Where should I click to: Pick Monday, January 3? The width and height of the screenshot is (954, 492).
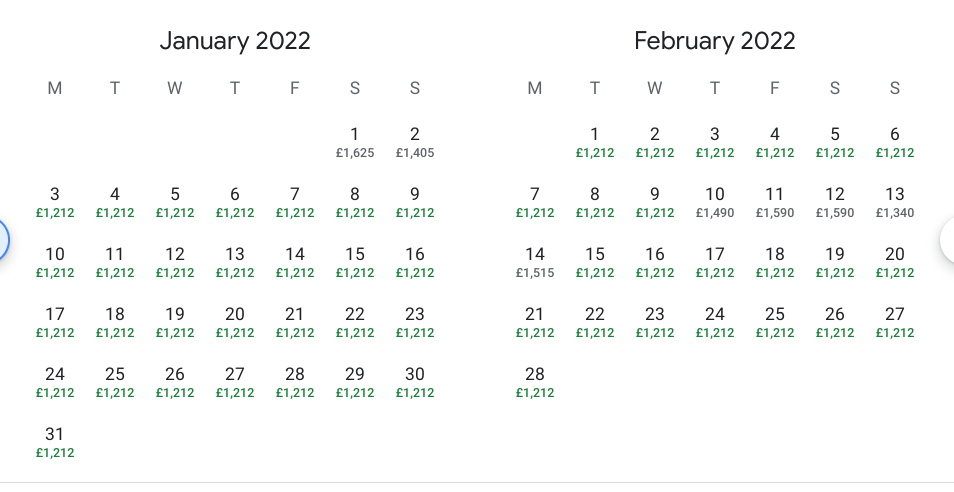click(x=55, y=202)
